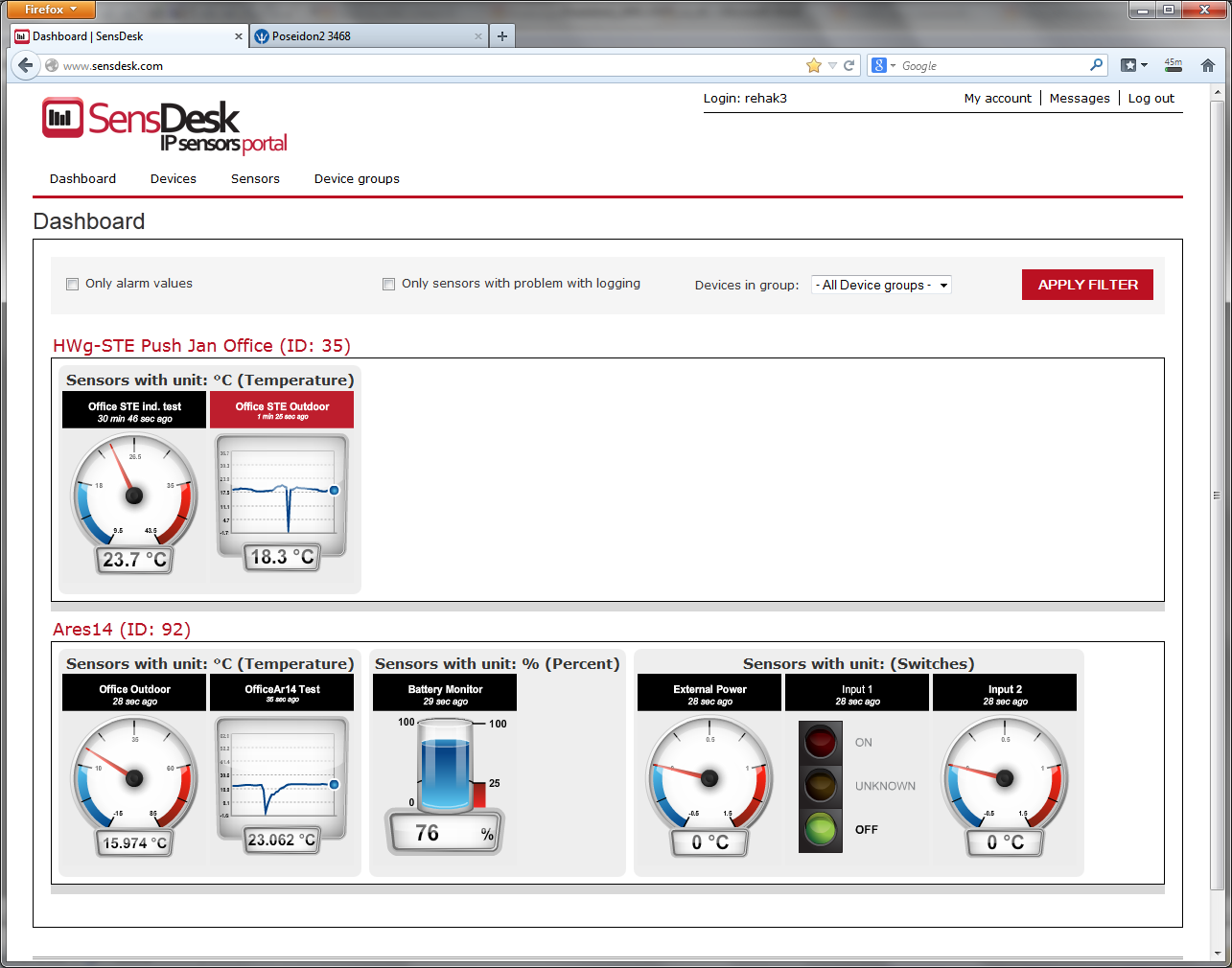Open the Sensors menu item
1232x968 pixels.
[255, 179]
